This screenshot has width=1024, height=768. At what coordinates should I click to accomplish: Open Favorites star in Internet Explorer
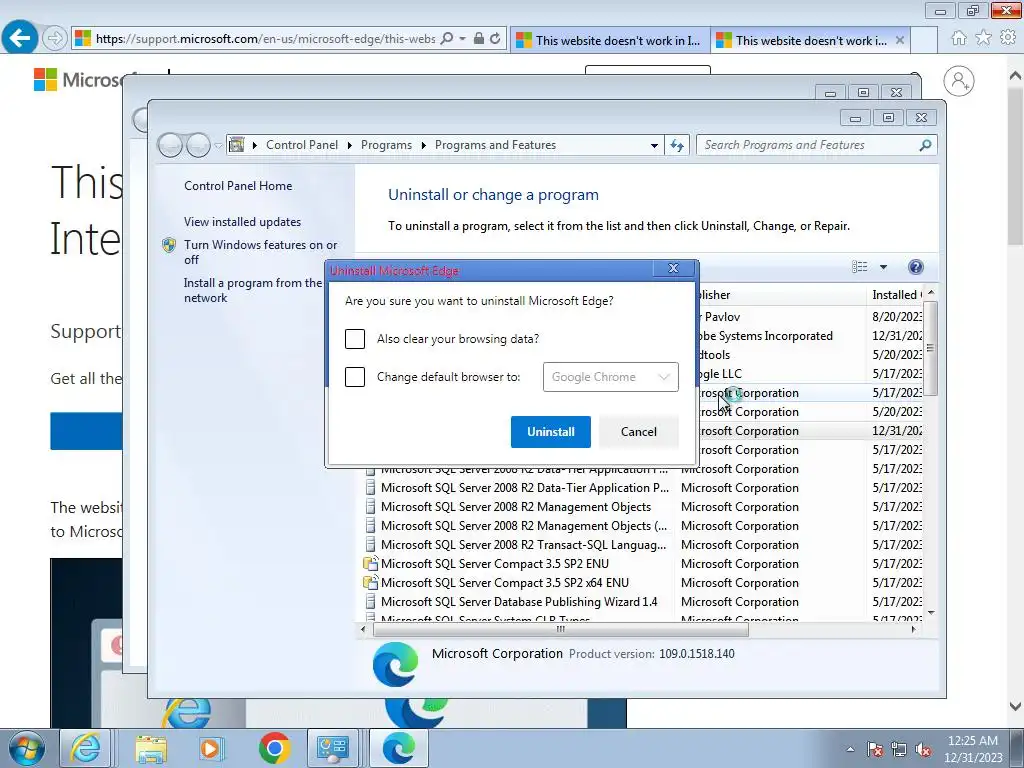click(983, 38)
